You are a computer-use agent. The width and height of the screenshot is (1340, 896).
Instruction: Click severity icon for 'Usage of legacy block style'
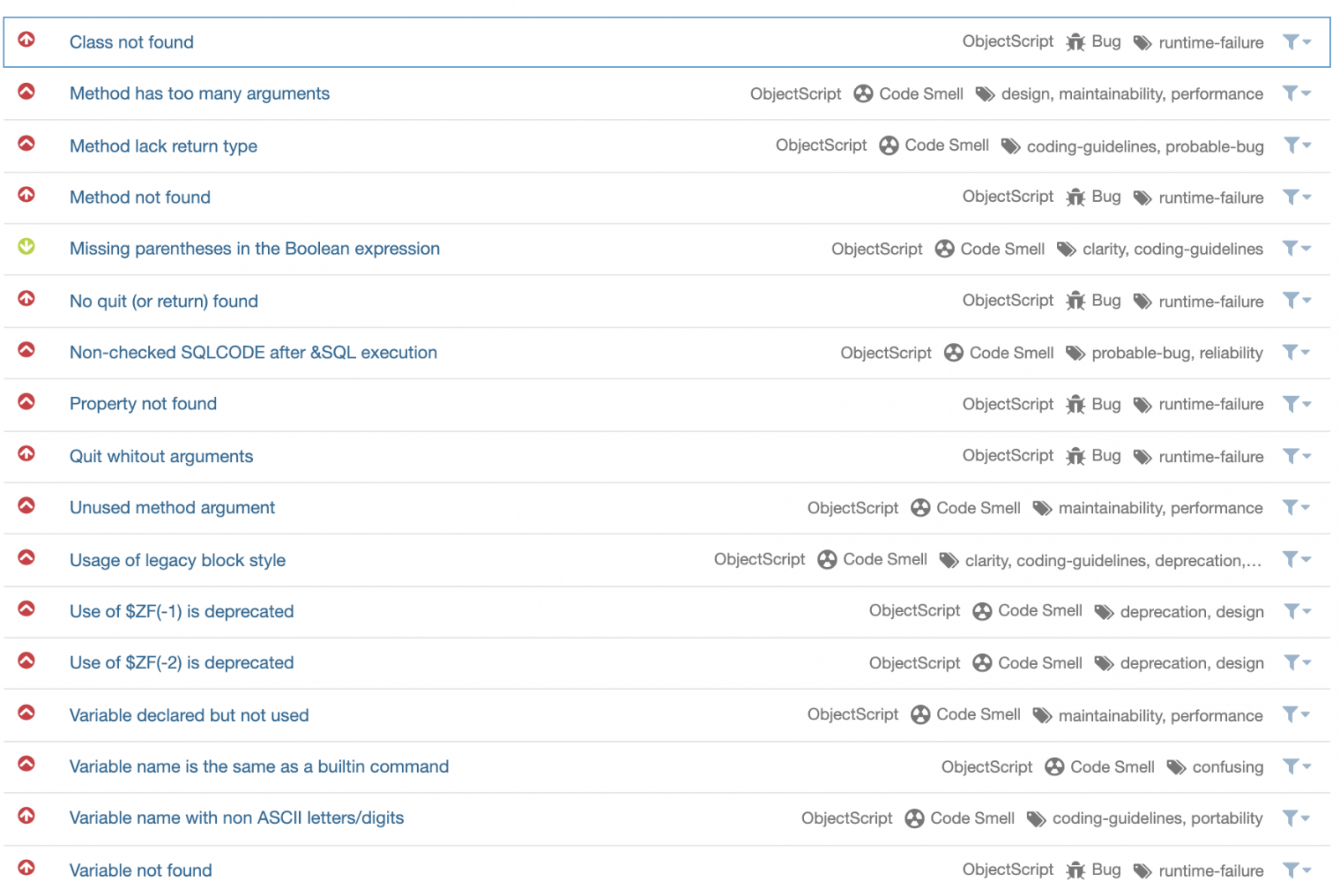coord(27,557)
